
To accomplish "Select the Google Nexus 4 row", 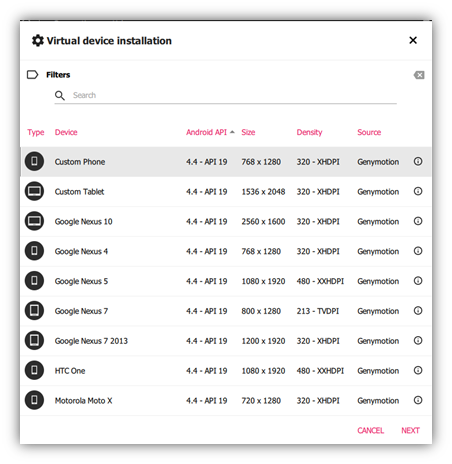I will coord(226,251).
